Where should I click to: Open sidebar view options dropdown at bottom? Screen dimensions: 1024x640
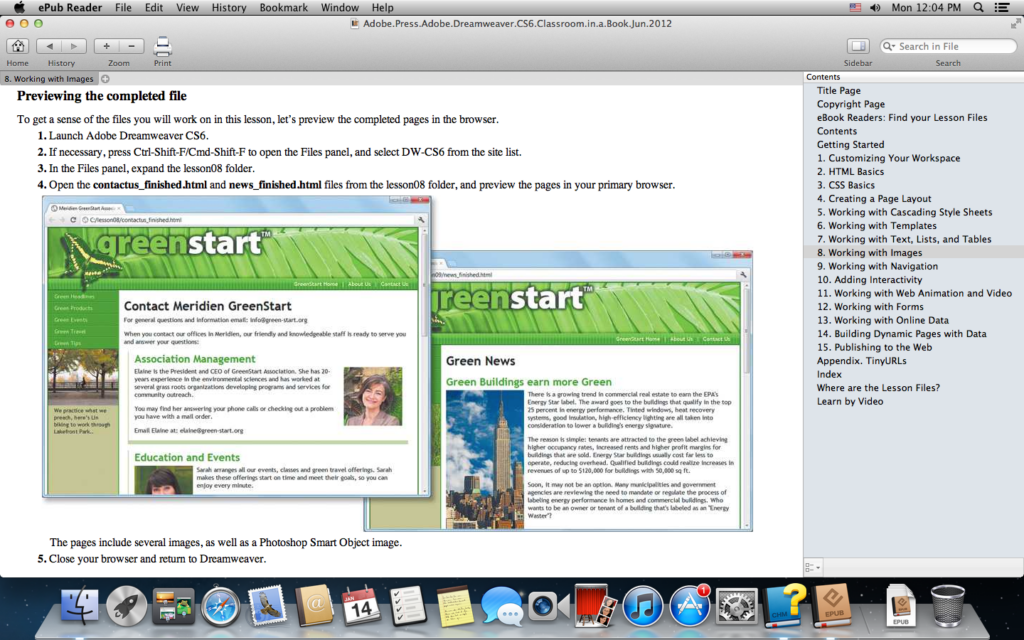click(x=812, y=568)
